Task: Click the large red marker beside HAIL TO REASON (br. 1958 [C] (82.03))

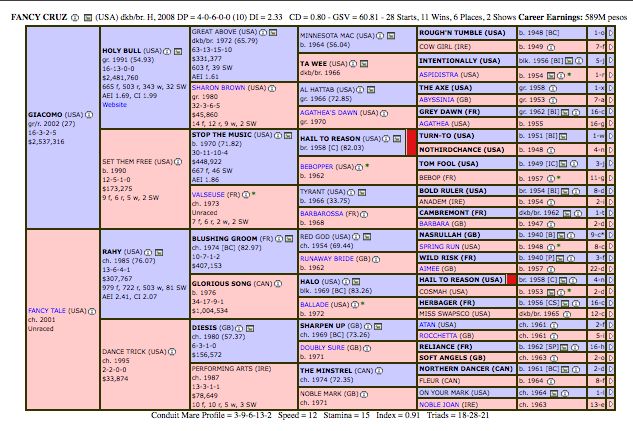Action: pyautogui.click(x=411, y=142)
